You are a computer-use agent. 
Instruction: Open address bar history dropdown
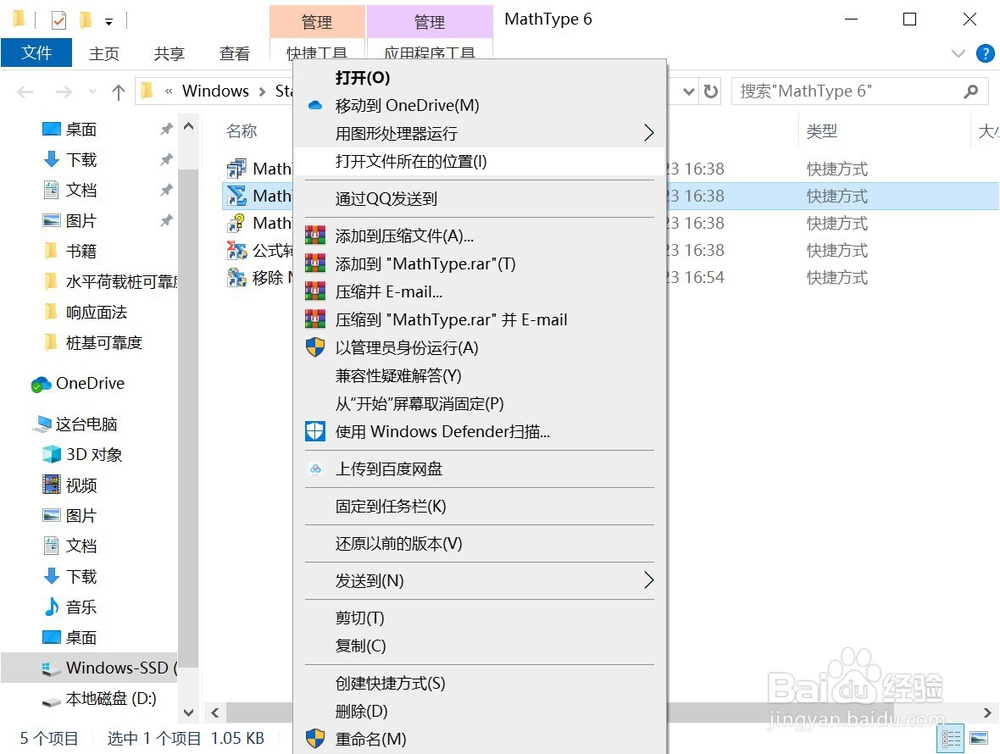click(x=689, y=92)
